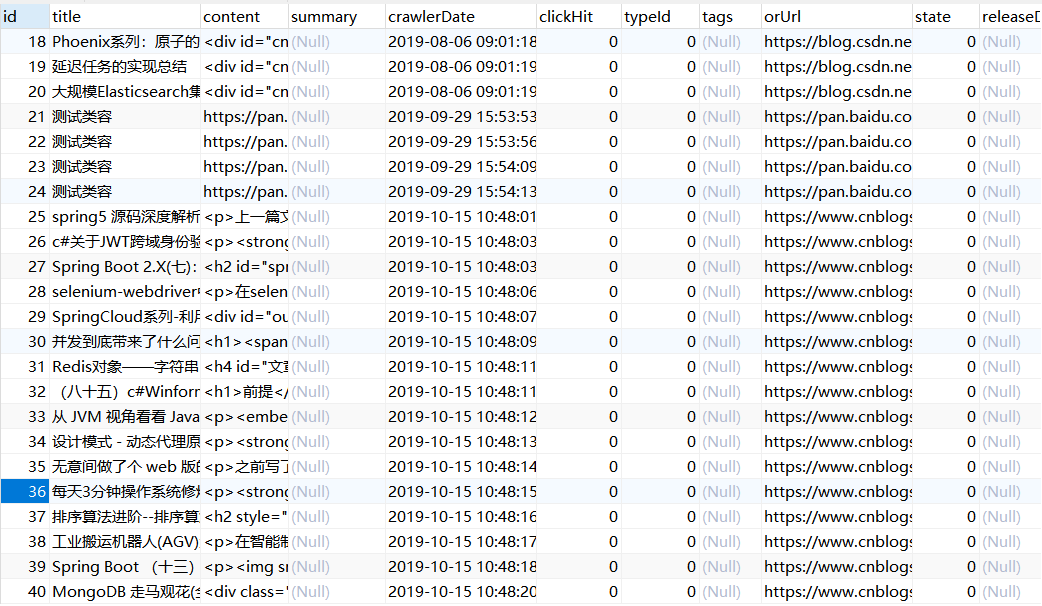Image resolution: width=1042 pixels, height=606 pixels.
Task: Select the orUrl cell in row 36
Action: point(837,492)
